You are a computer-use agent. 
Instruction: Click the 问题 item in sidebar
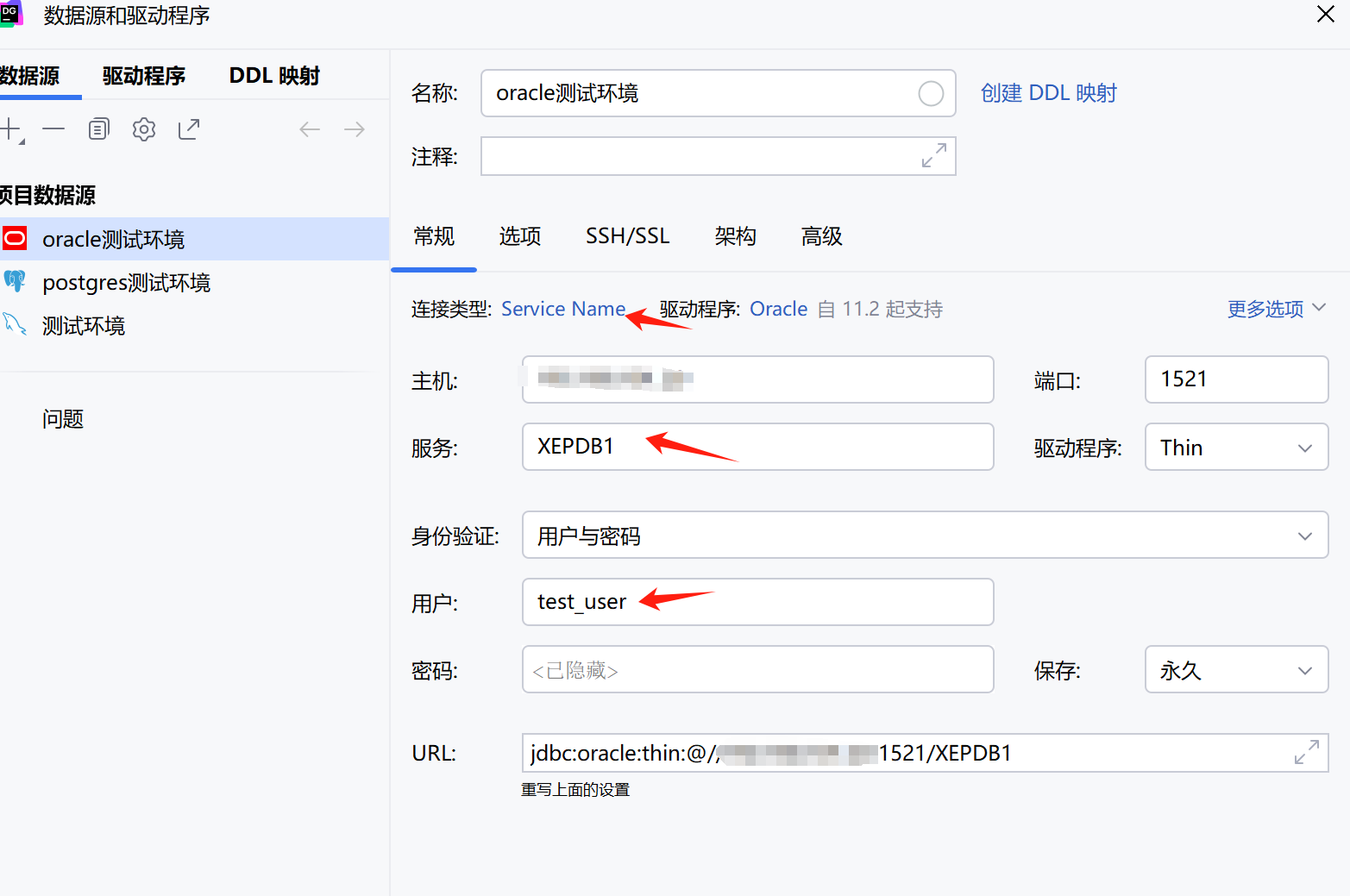click(x=63, y=419)
